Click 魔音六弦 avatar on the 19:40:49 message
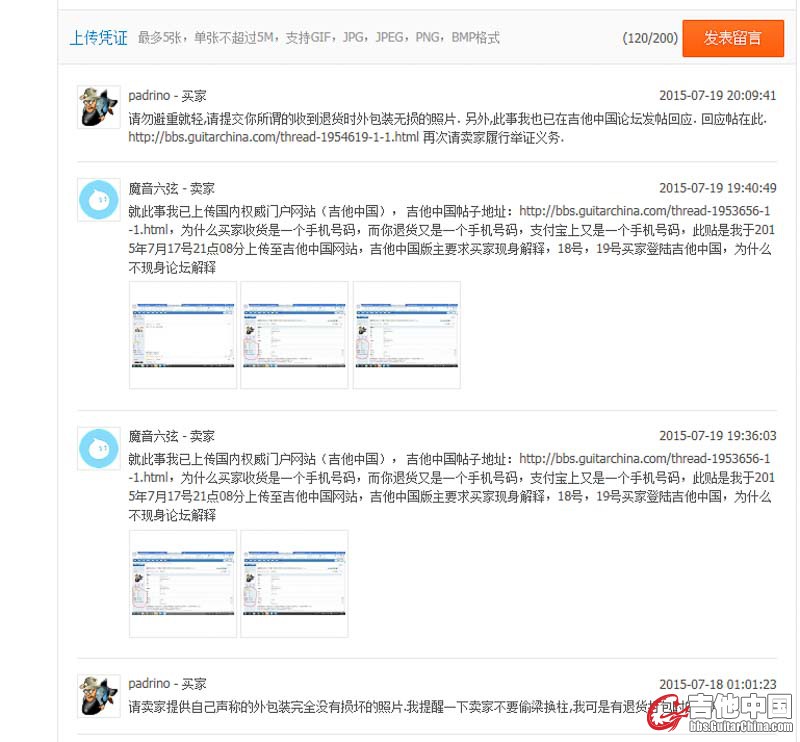Screen dimensions: 800x742 (99, 200)
